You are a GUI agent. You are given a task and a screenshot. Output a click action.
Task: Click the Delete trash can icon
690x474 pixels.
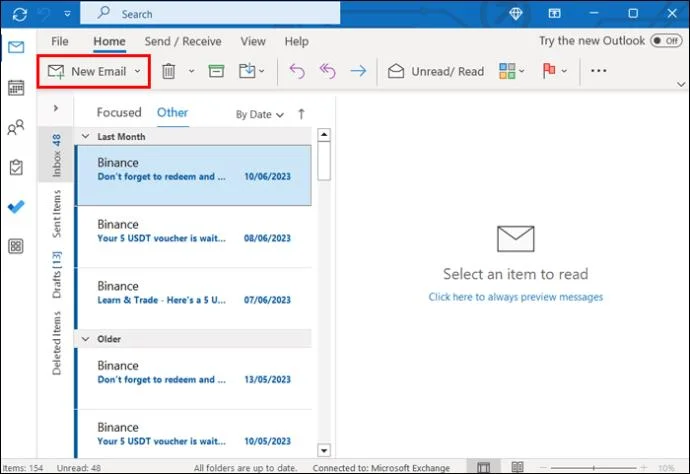(x=169, y=71)
